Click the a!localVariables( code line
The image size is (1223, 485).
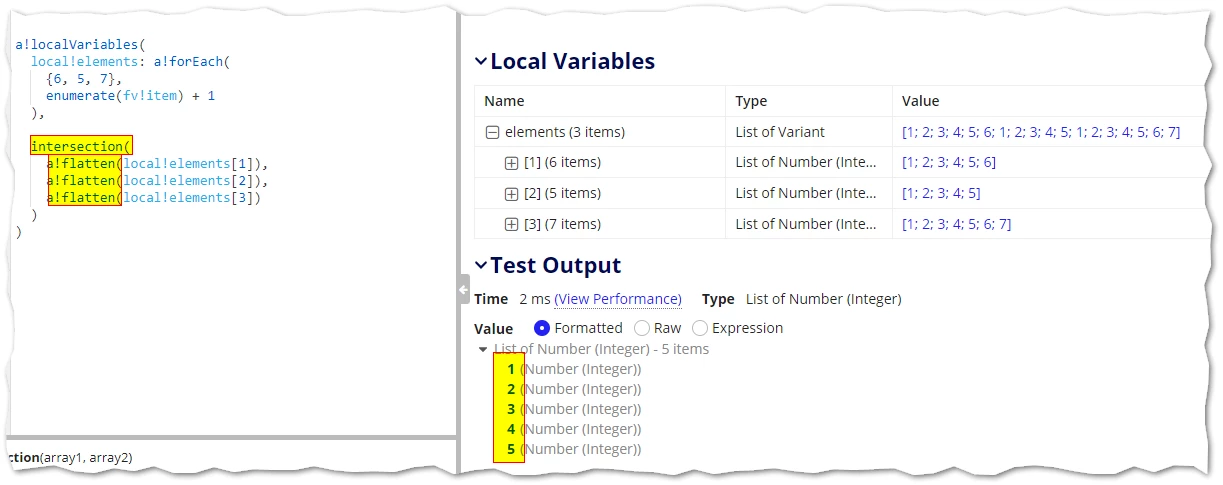(x=81, y=45)
